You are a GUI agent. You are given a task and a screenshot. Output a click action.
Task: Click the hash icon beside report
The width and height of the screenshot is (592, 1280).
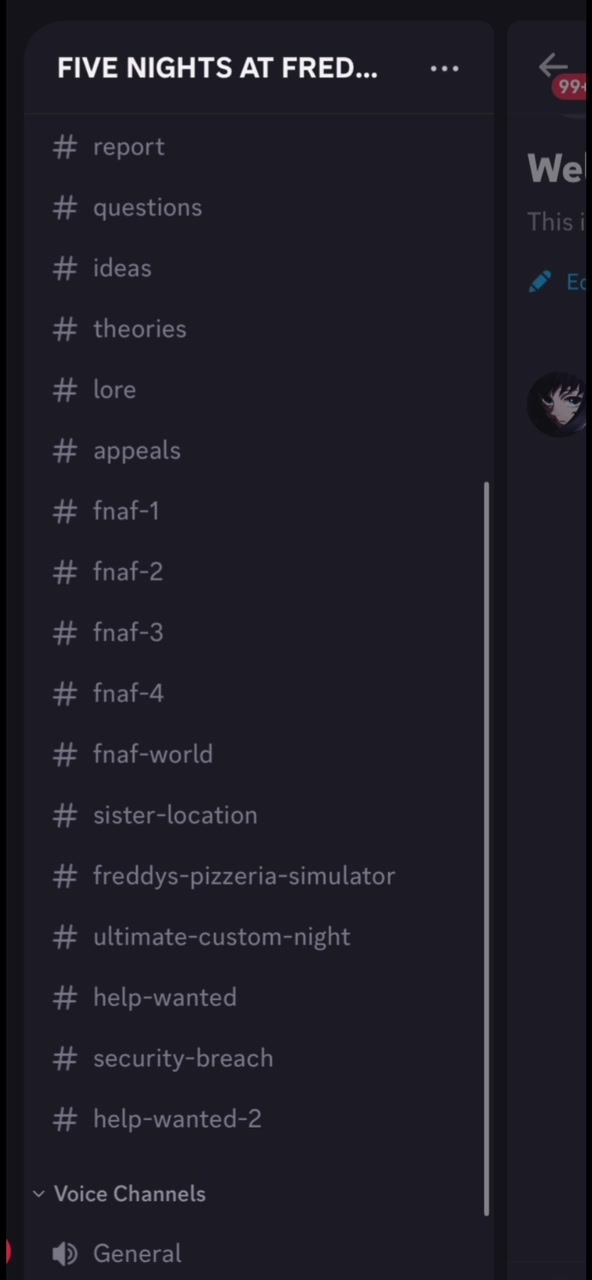pos(65,147)
